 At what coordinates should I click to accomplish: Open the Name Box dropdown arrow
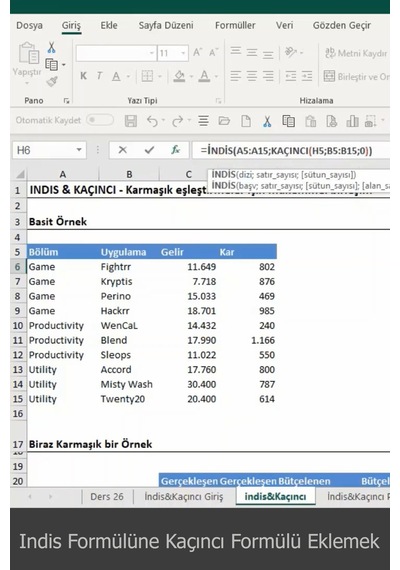(x=79, y=150)
